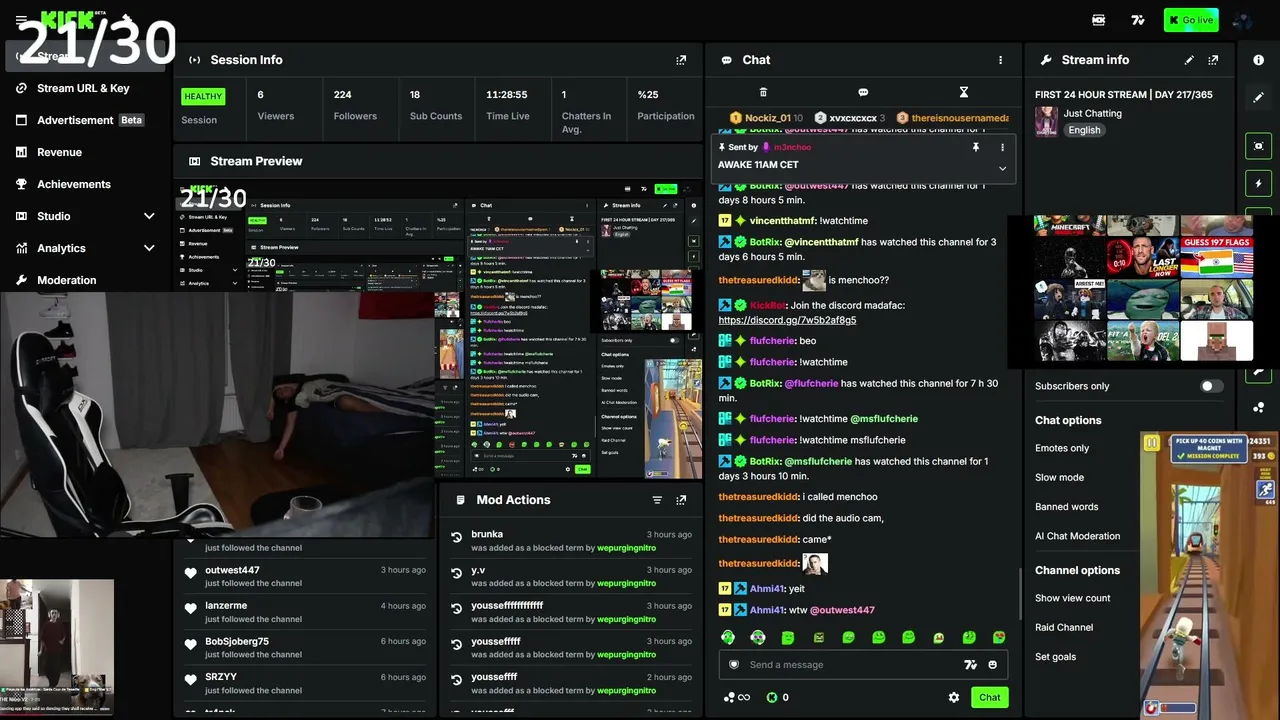Click the trash icon to clear chat
The width and height of the screenshot is (1280, 720).
click(x=763, y=92)
